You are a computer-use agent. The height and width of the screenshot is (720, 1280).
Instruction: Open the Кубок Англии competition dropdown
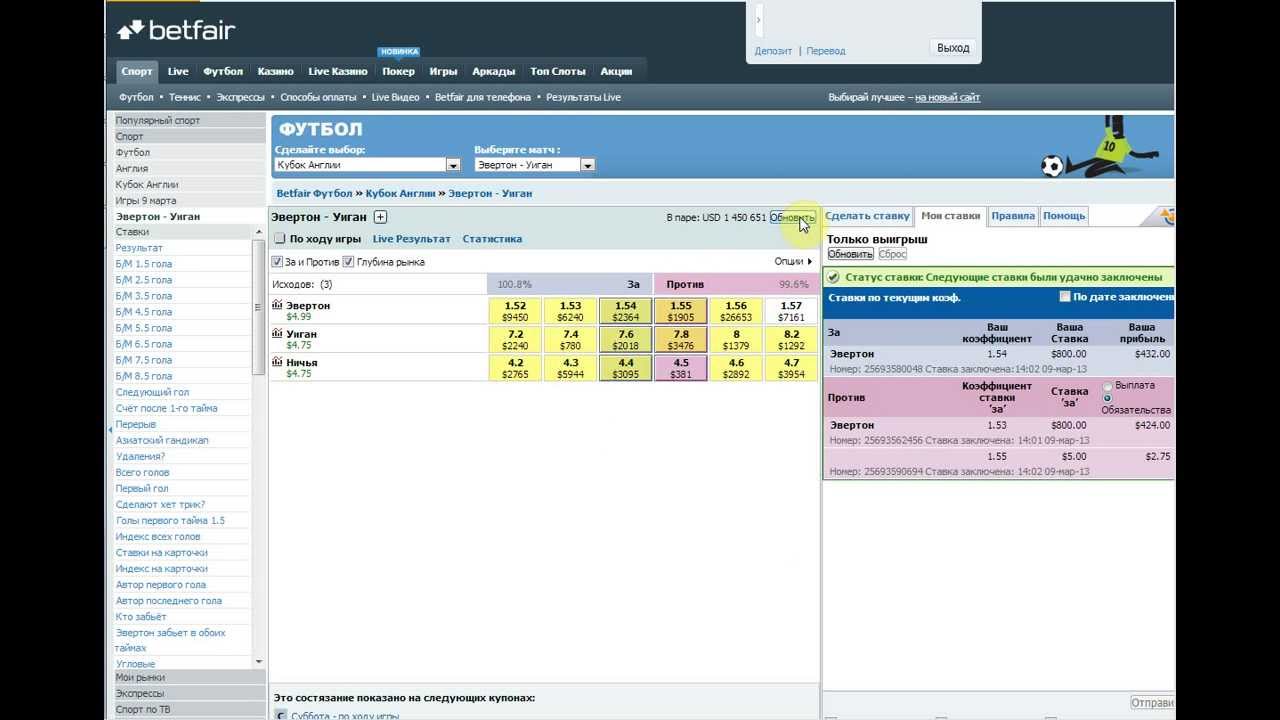point(453,165)
